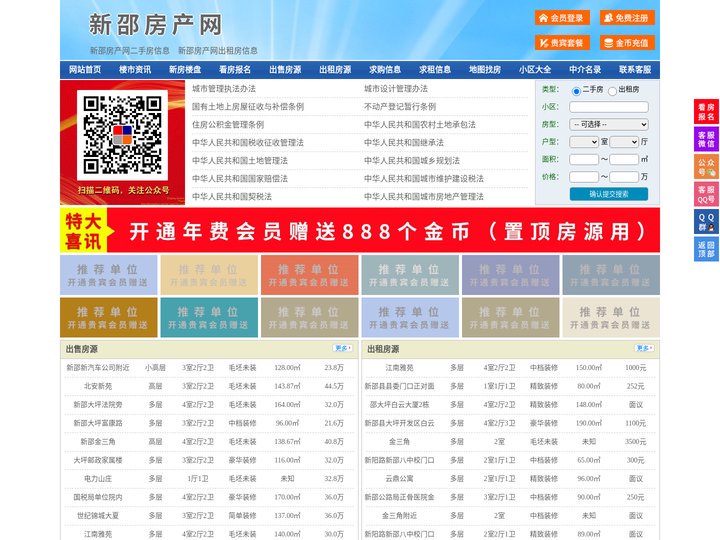Open 国有土地上房屋征收与补偿条例 link
This screenshot has height=540, width=720.
pos(248,107)
